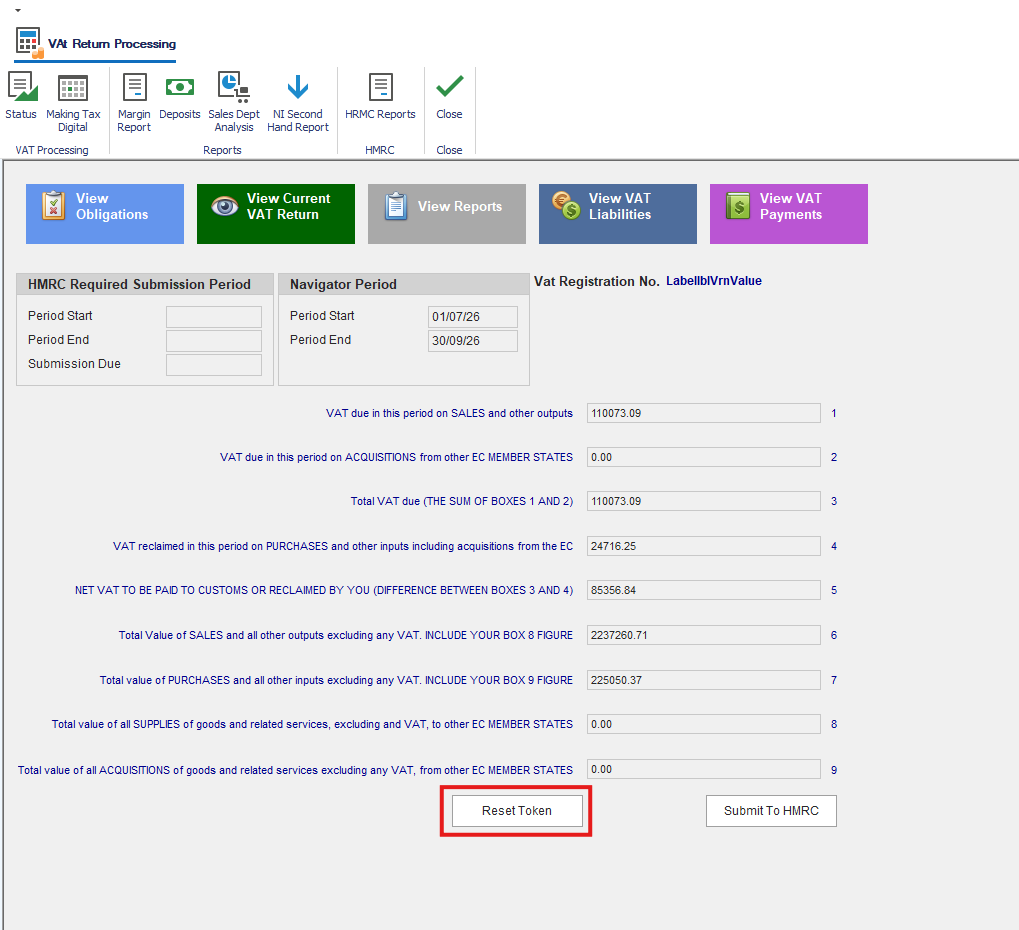Click box 4 VAT reclaimed field 24716.25

click(703, 546)
